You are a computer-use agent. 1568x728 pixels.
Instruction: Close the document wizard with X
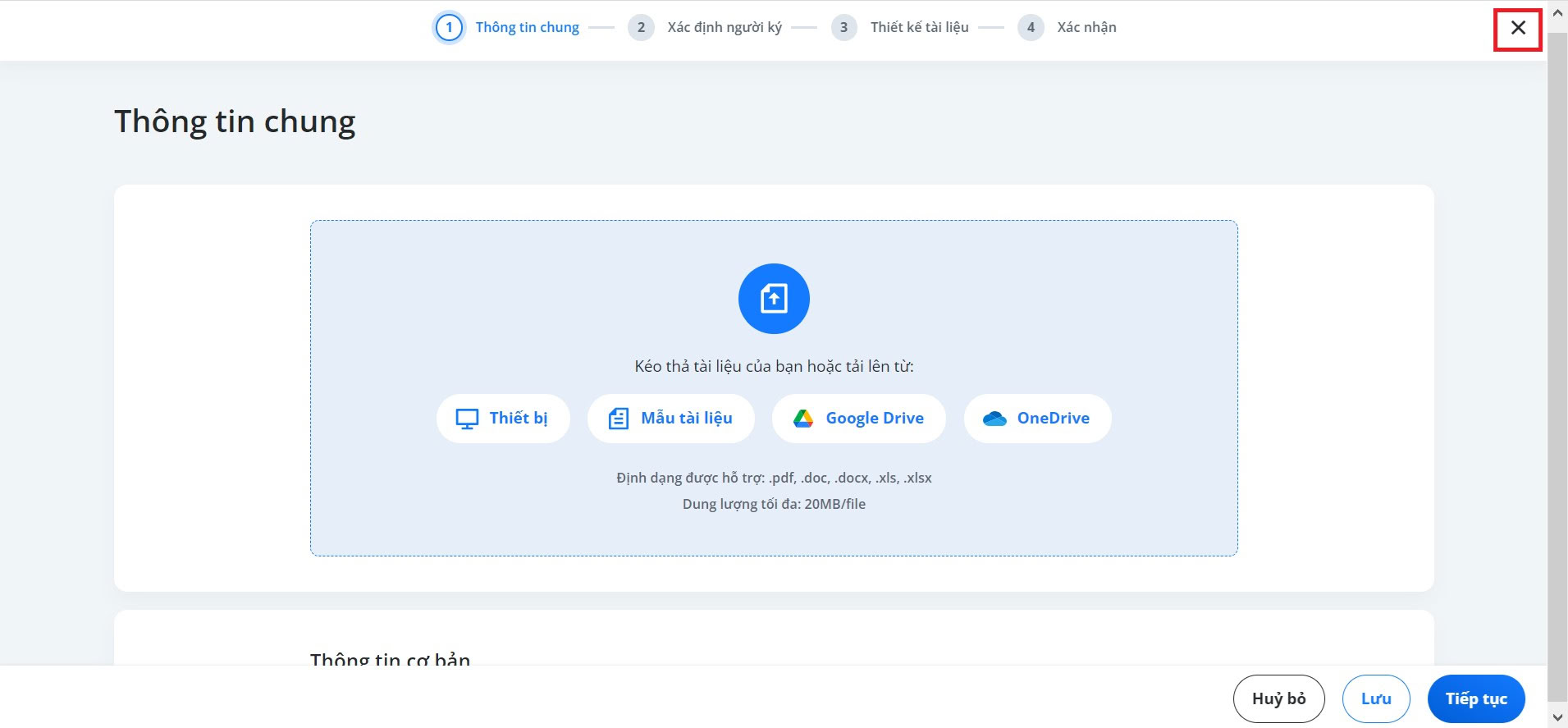(1518, 28)
